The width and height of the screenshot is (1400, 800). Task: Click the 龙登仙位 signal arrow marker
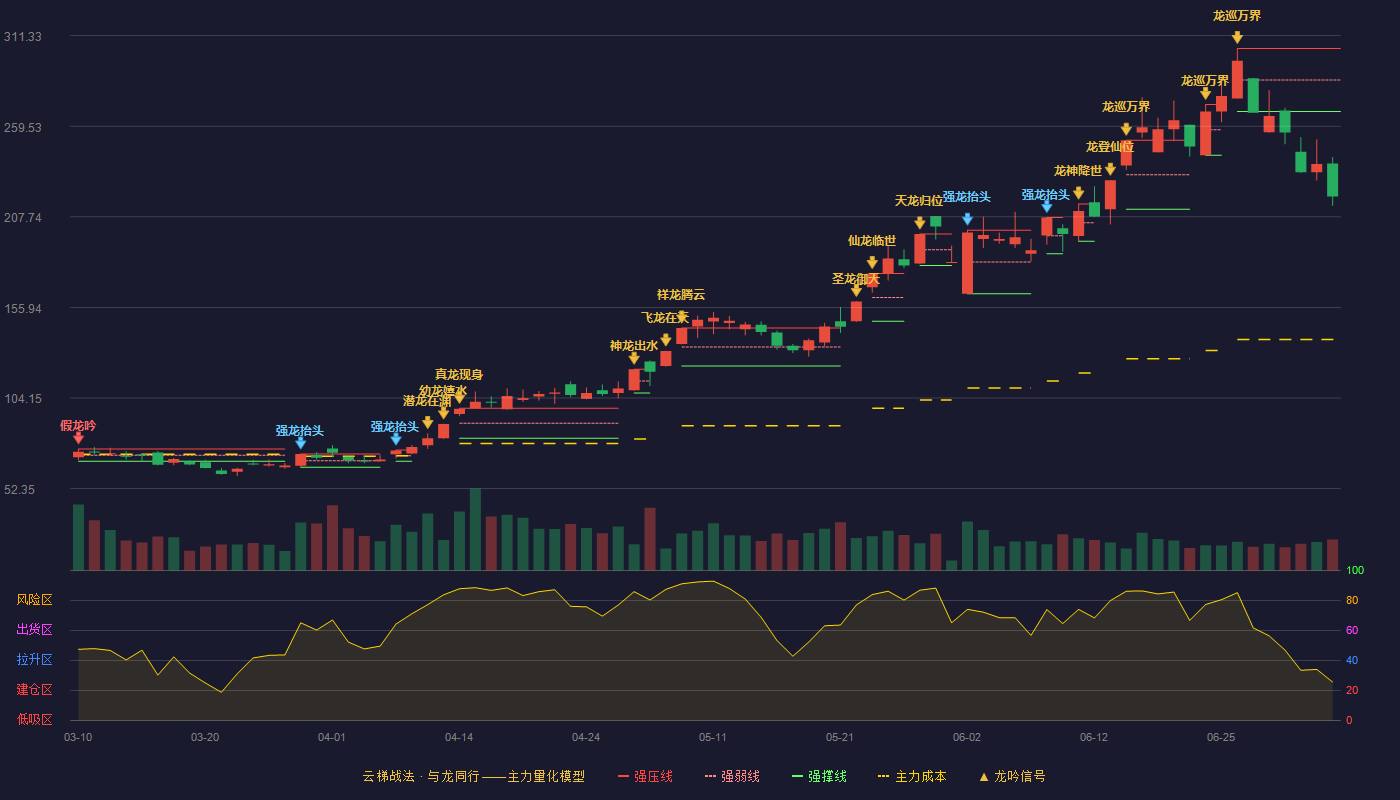click(x=1110, y=169)
